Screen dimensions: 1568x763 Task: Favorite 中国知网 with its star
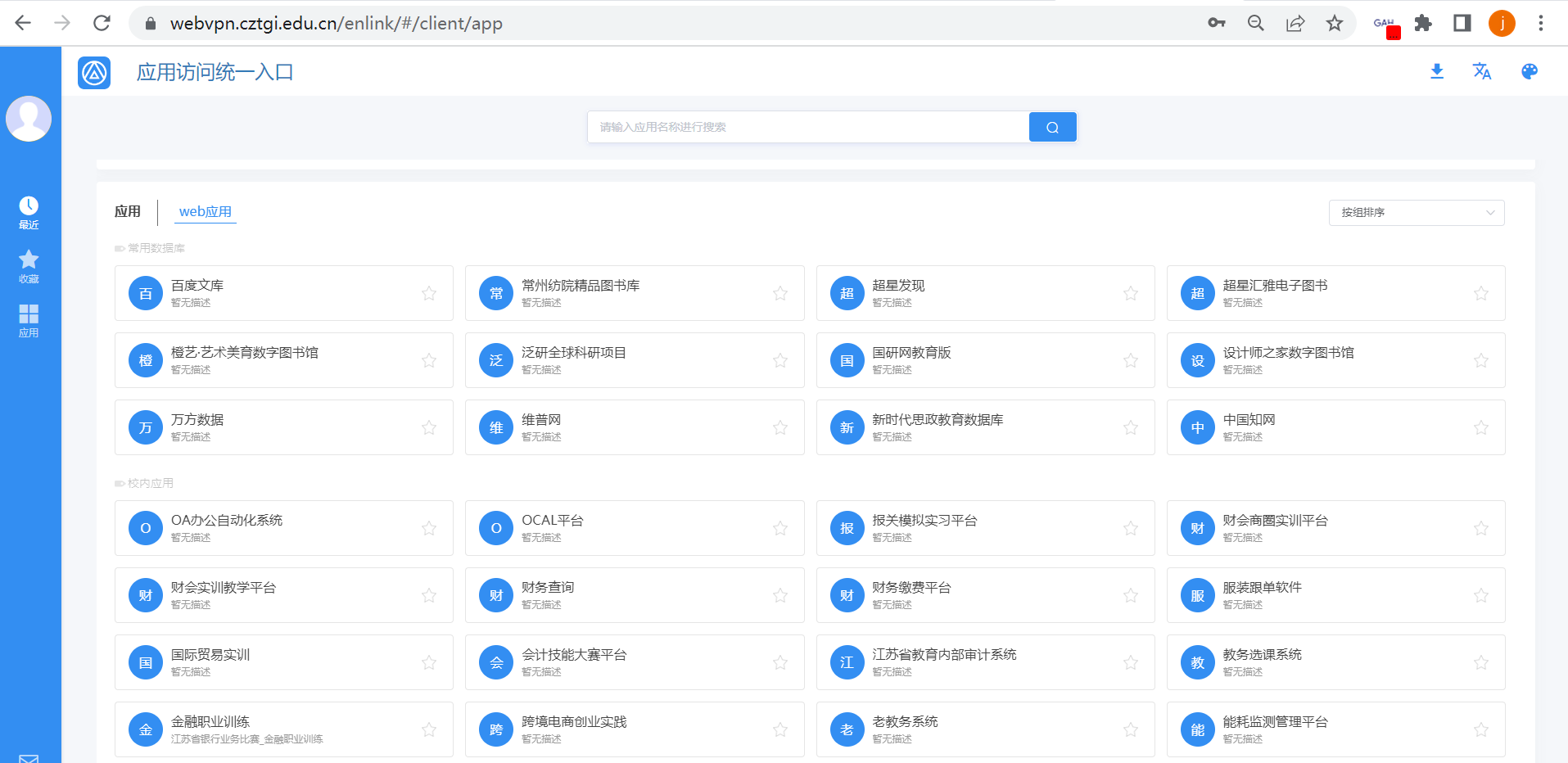click(x=1481, y=427)
